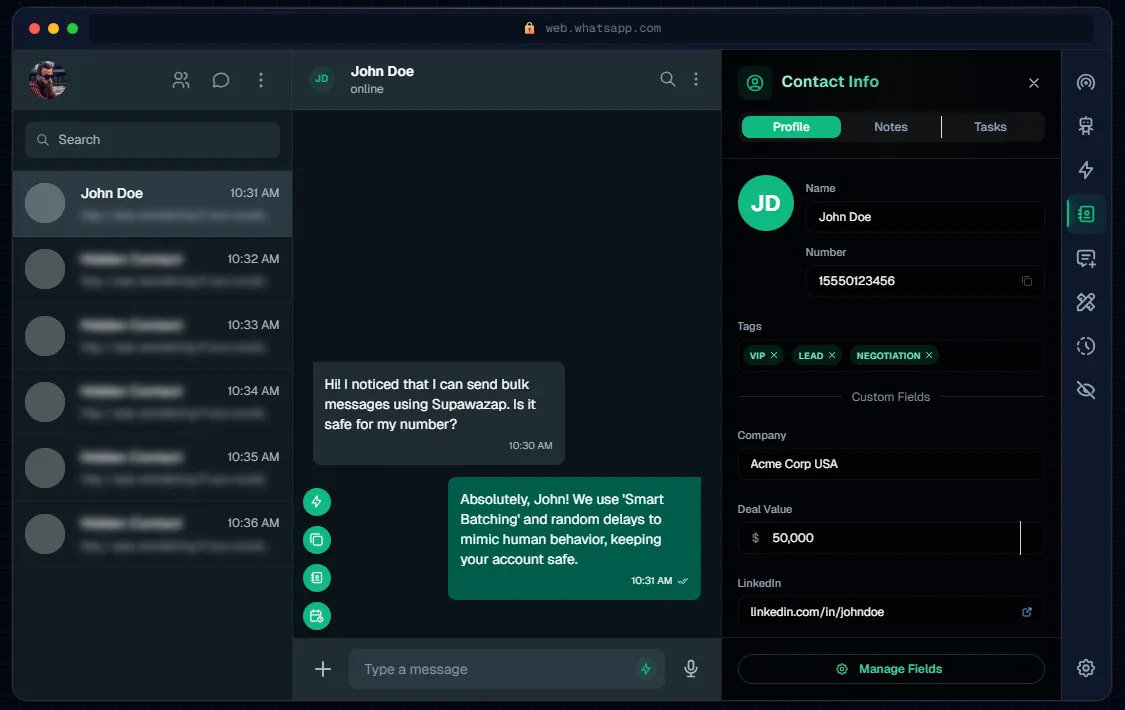1125x710 pixels.
Task: Click the Manage Fields button
Action: (x=890, y=669)
